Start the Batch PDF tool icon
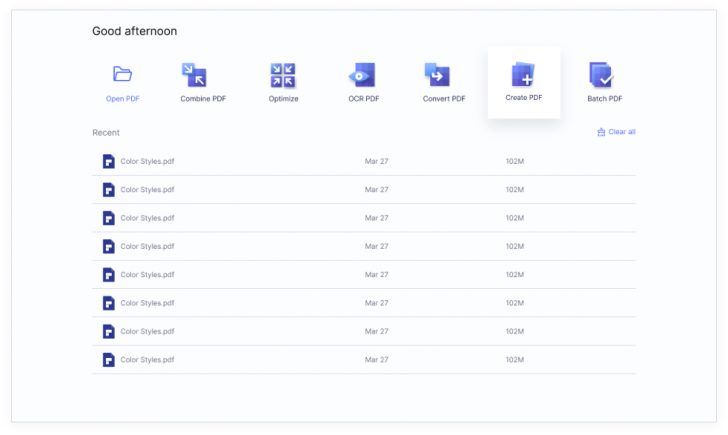The width and height of the screenshot is (728, 435). tap(602, 75)
